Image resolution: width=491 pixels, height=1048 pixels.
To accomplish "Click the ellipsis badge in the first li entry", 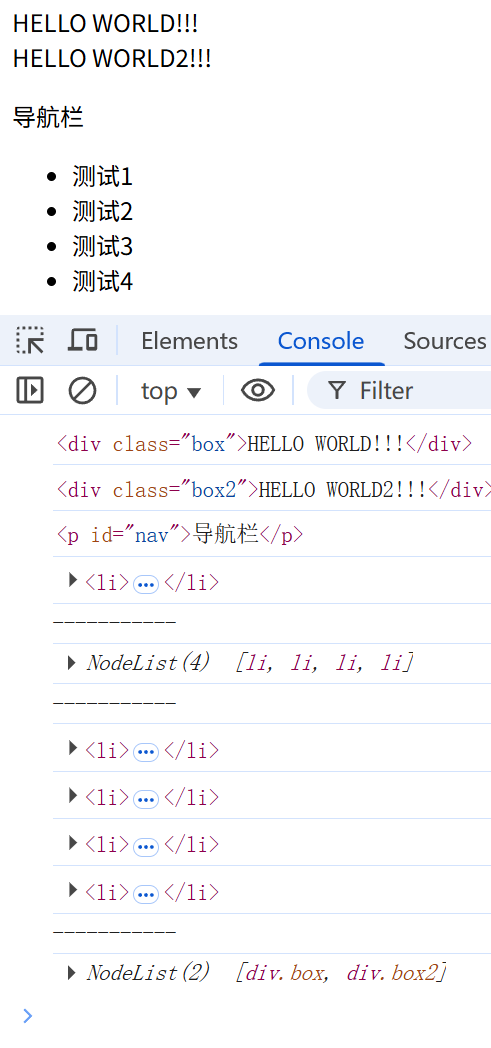I will (x=146, y=585).
